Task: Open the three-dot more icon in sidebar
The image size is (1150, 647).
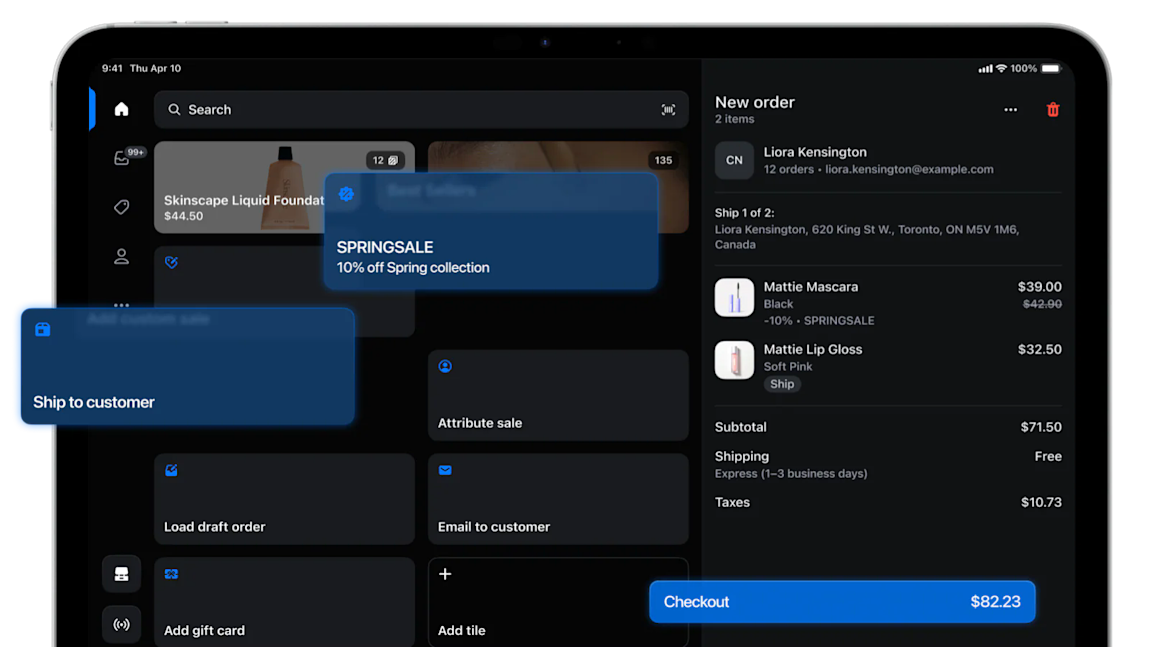Action: [x=122, y=304]
